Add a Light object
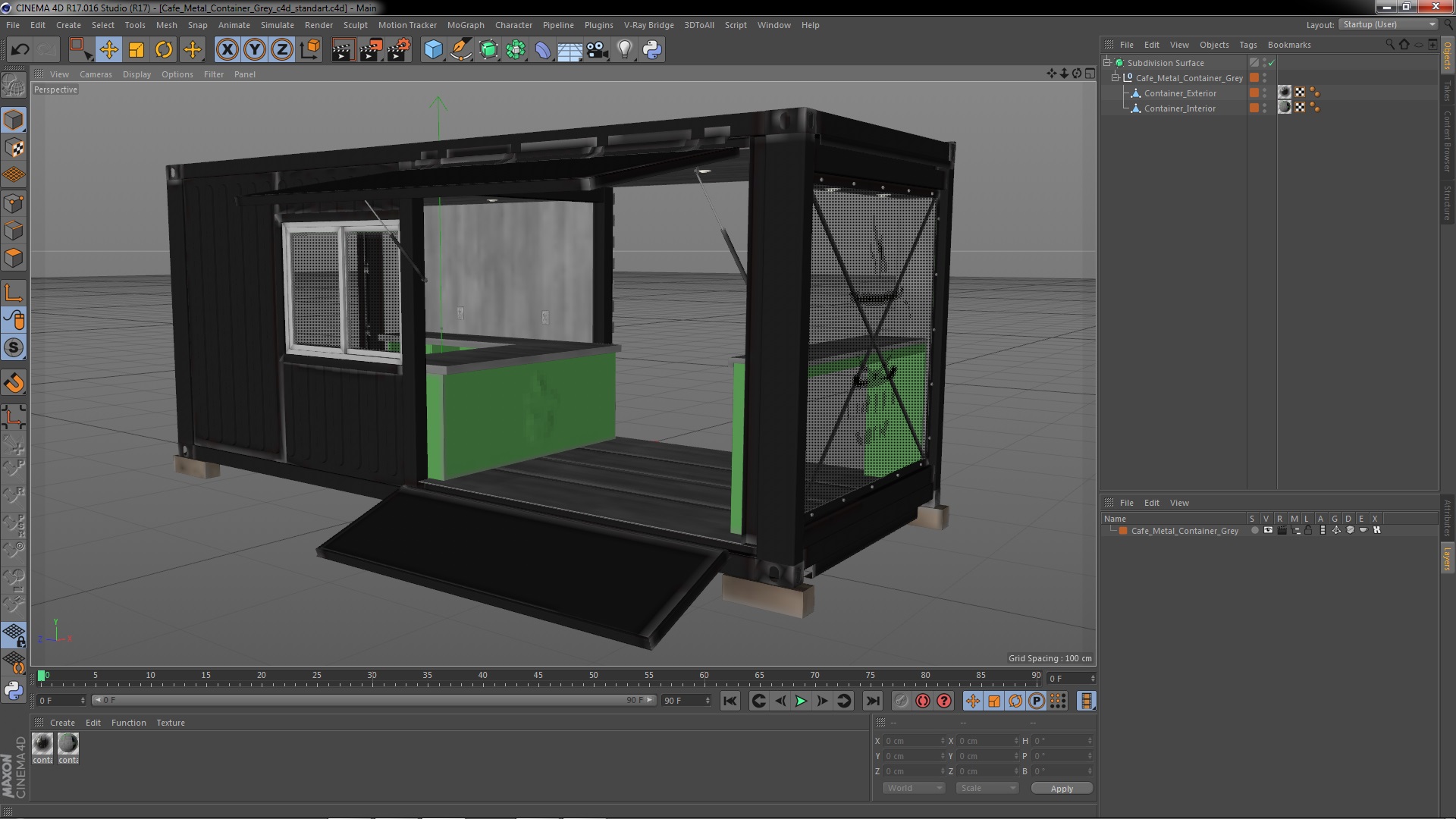The height and width of the screenshot is (819, 1456). tap(624, 50)
